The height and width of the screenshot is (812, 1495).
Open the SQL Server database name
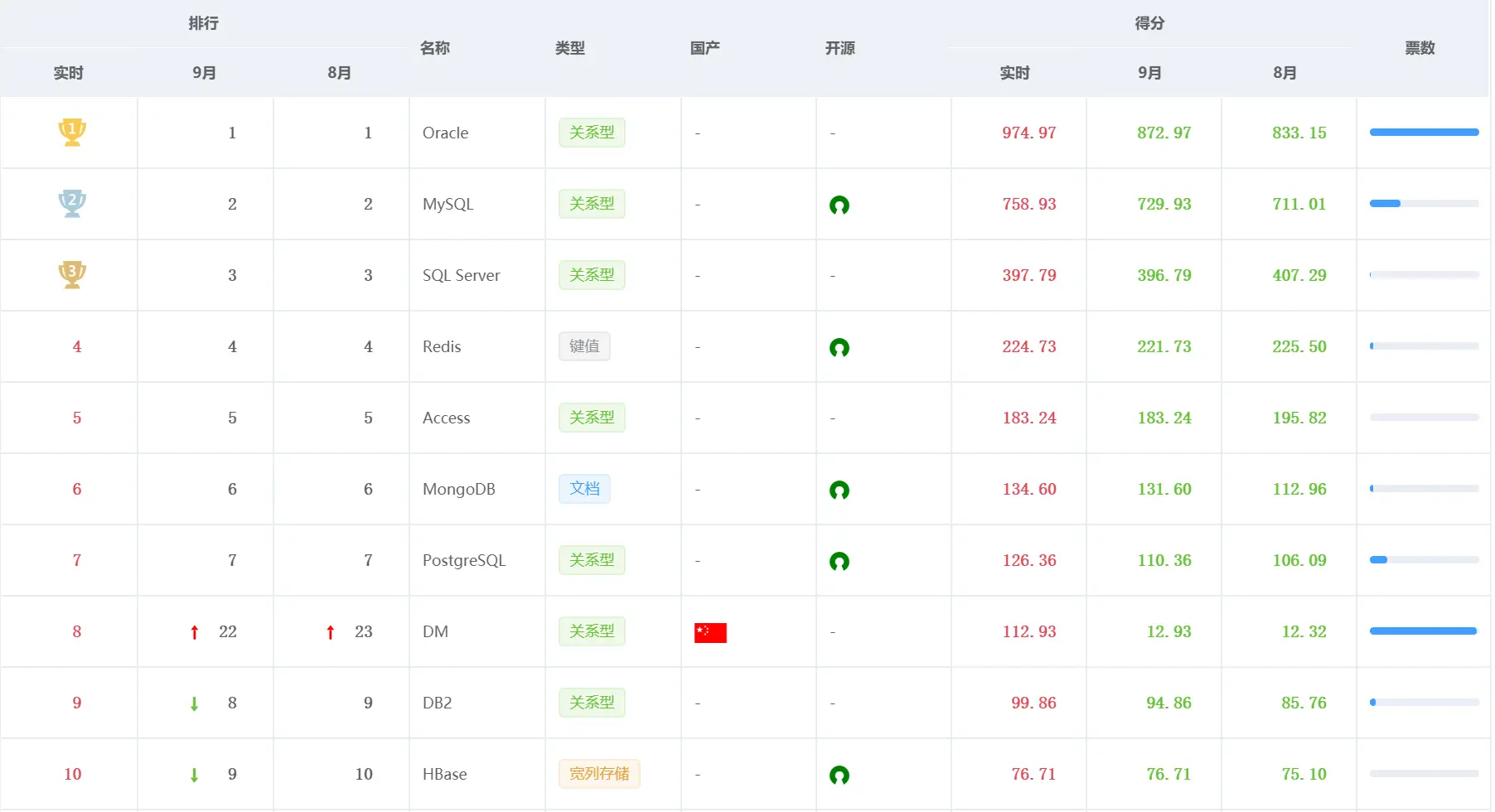(461, 275)
